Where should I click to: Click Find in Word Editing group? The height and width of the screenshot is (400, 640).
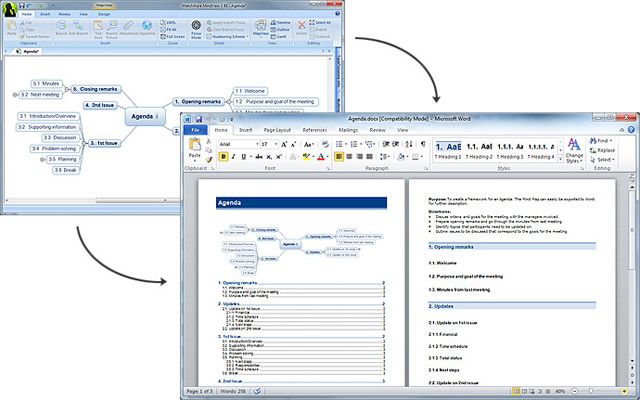(x=601, y=141)
